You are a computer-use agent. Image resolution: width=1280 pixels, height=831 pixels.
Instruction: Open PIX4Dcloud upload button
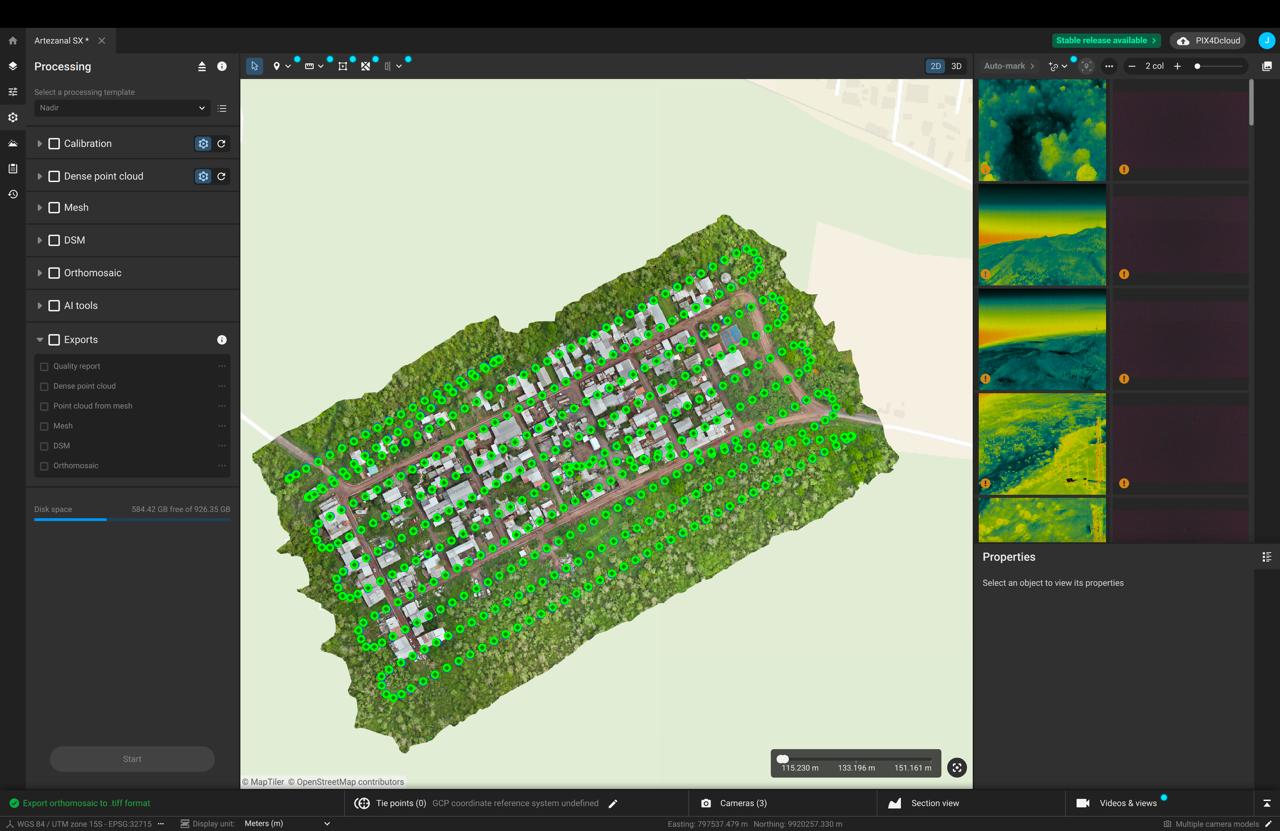click(x=1208, y=41)
